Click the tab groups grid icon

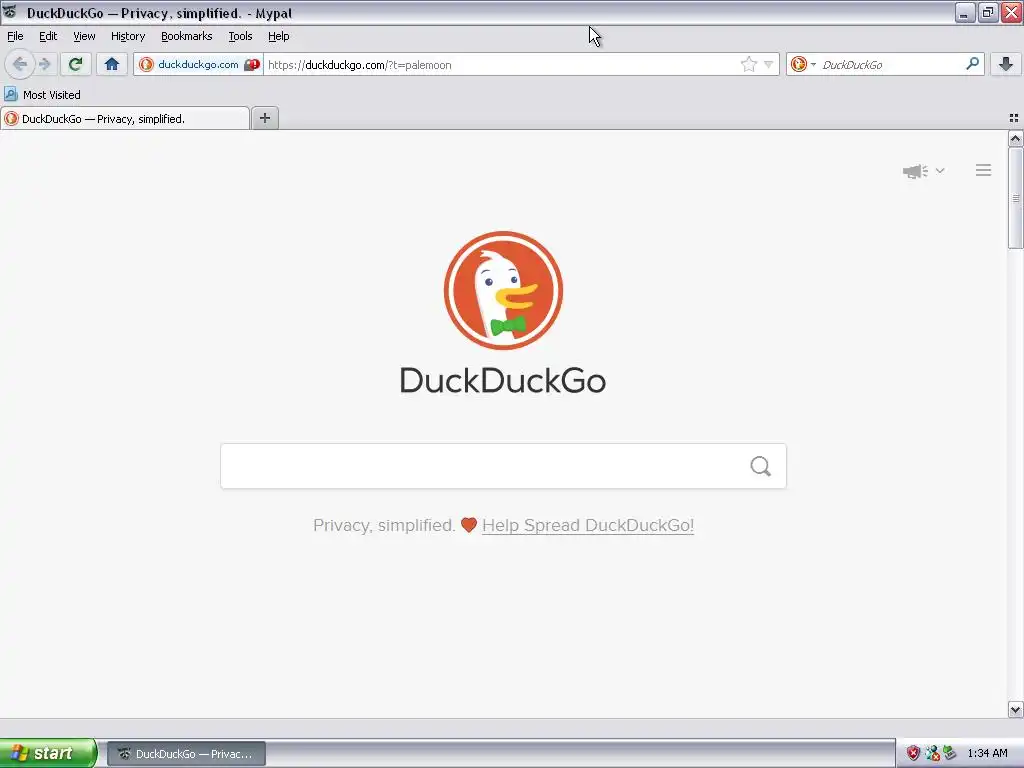click(x=1014, y=118)
